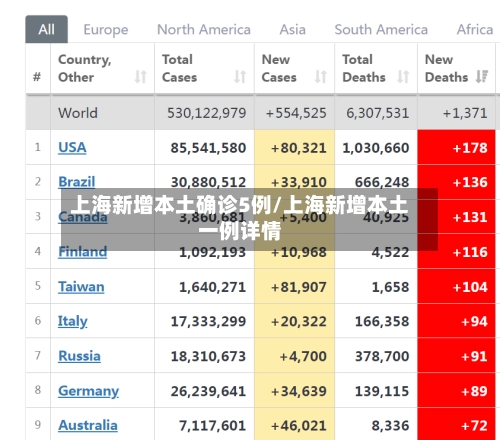The image size is (500, 440).
Task: Click Taiwan new deaths +104 cell
Action: pos(456,286)
